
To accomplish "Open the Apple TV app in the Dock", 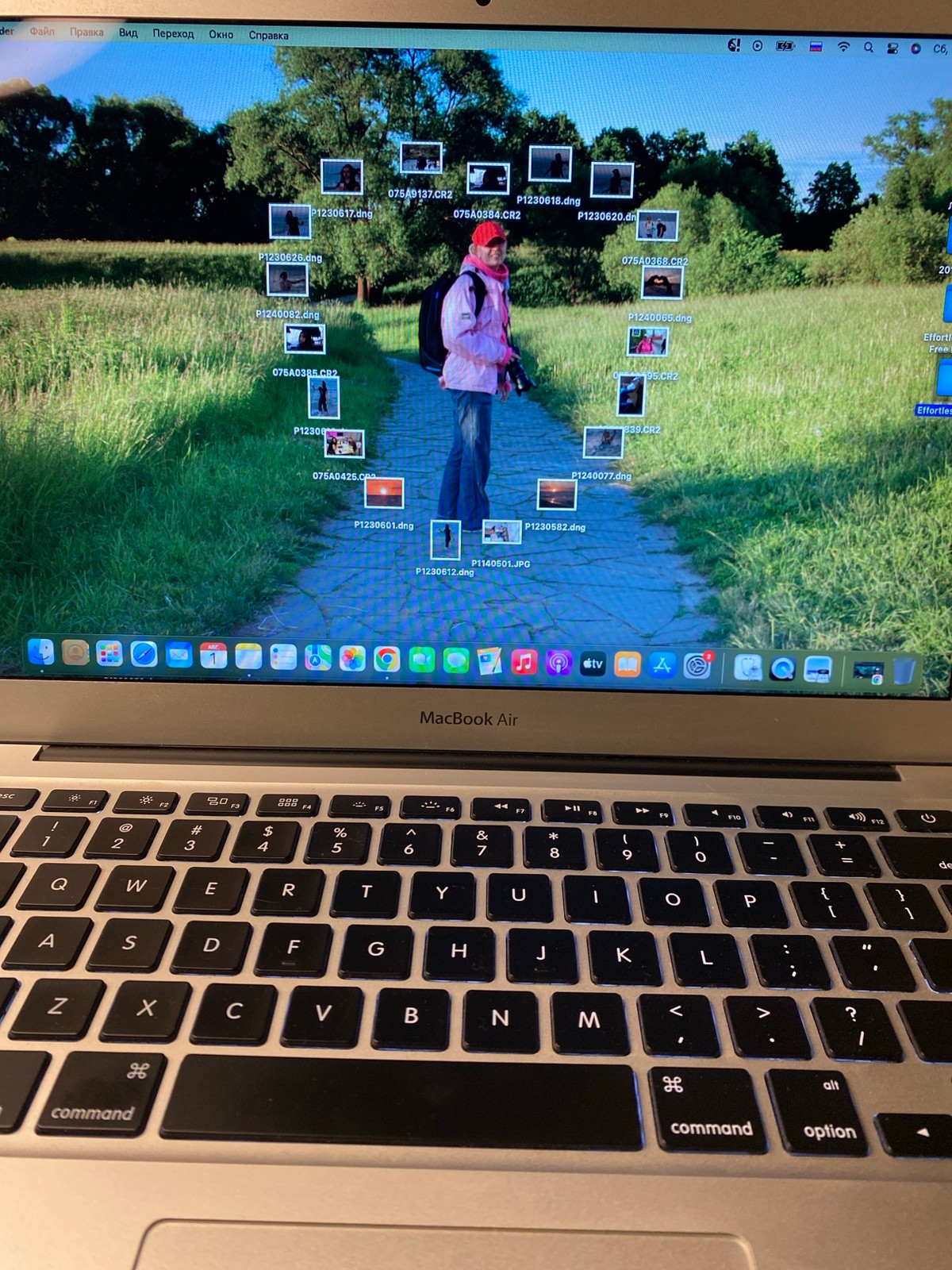I will pos(593,664).
